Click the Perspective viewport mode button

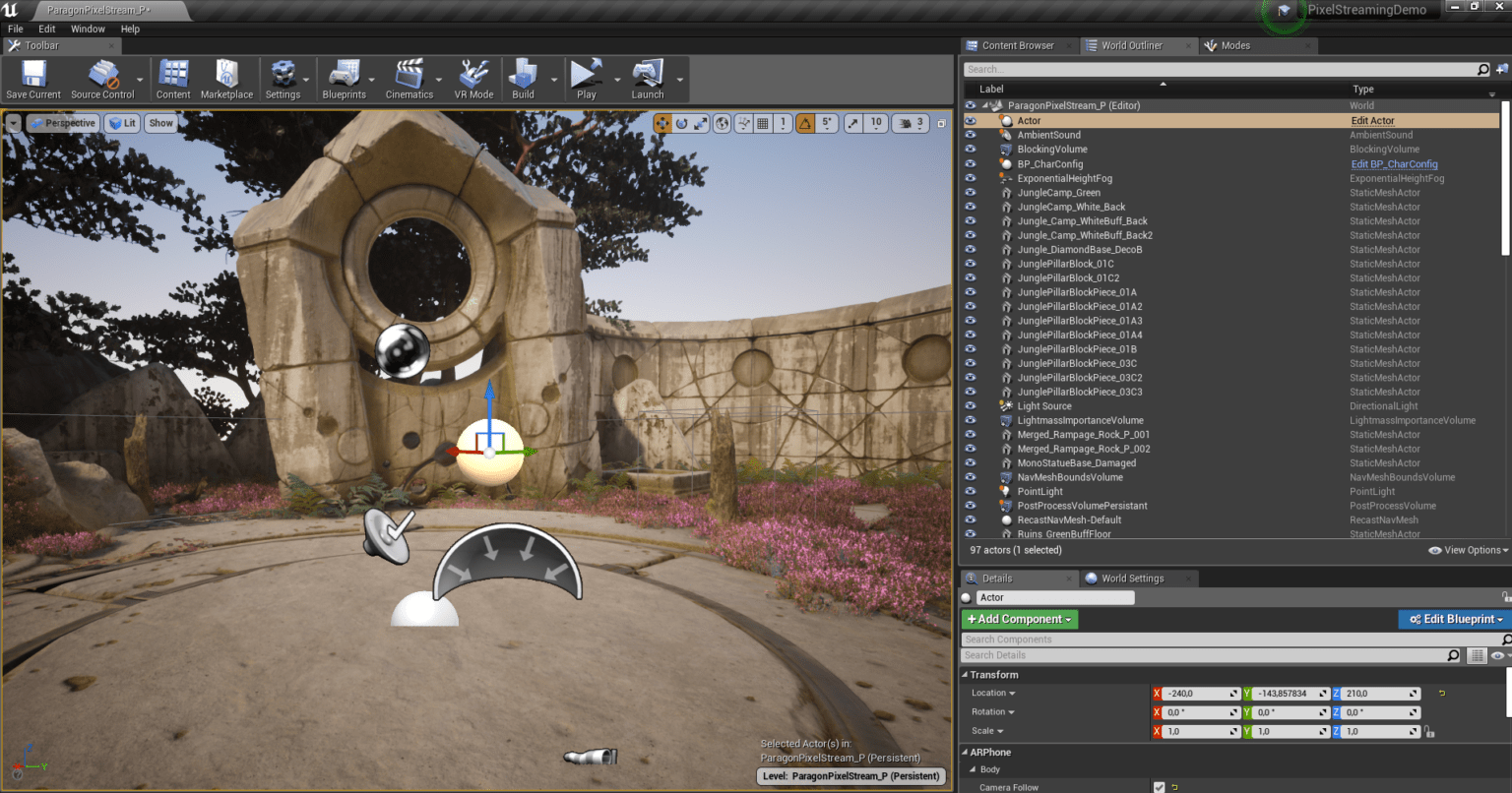pos(62,123)
